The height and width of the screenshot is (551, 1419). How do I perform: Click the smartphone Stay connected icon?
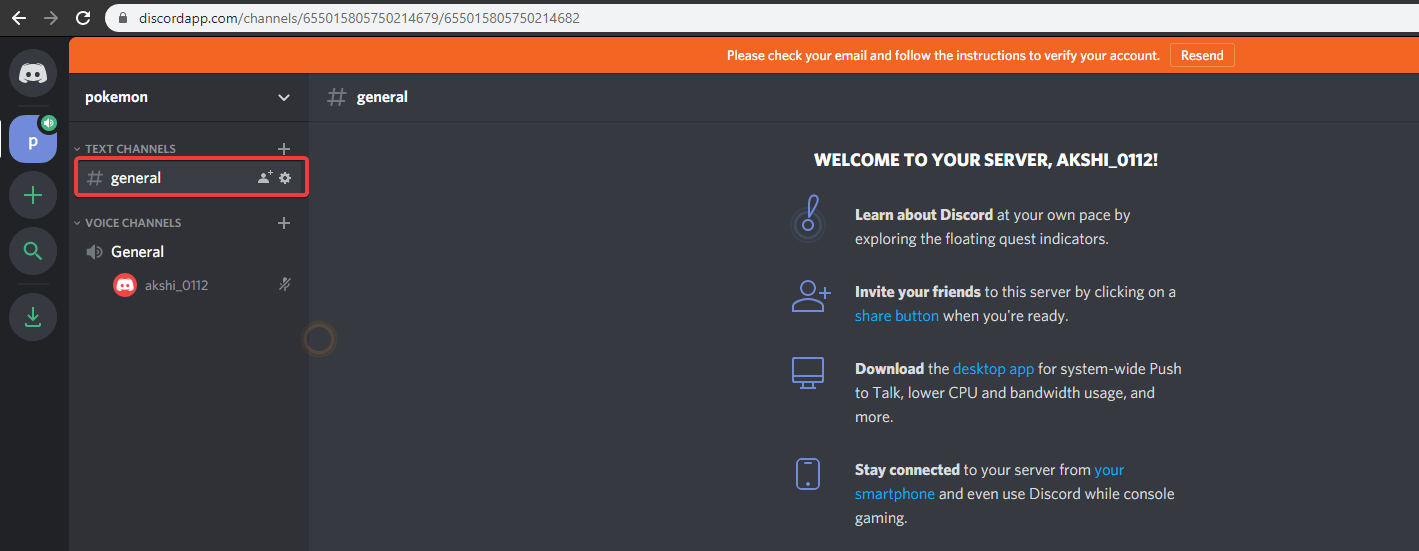[807, 474]
